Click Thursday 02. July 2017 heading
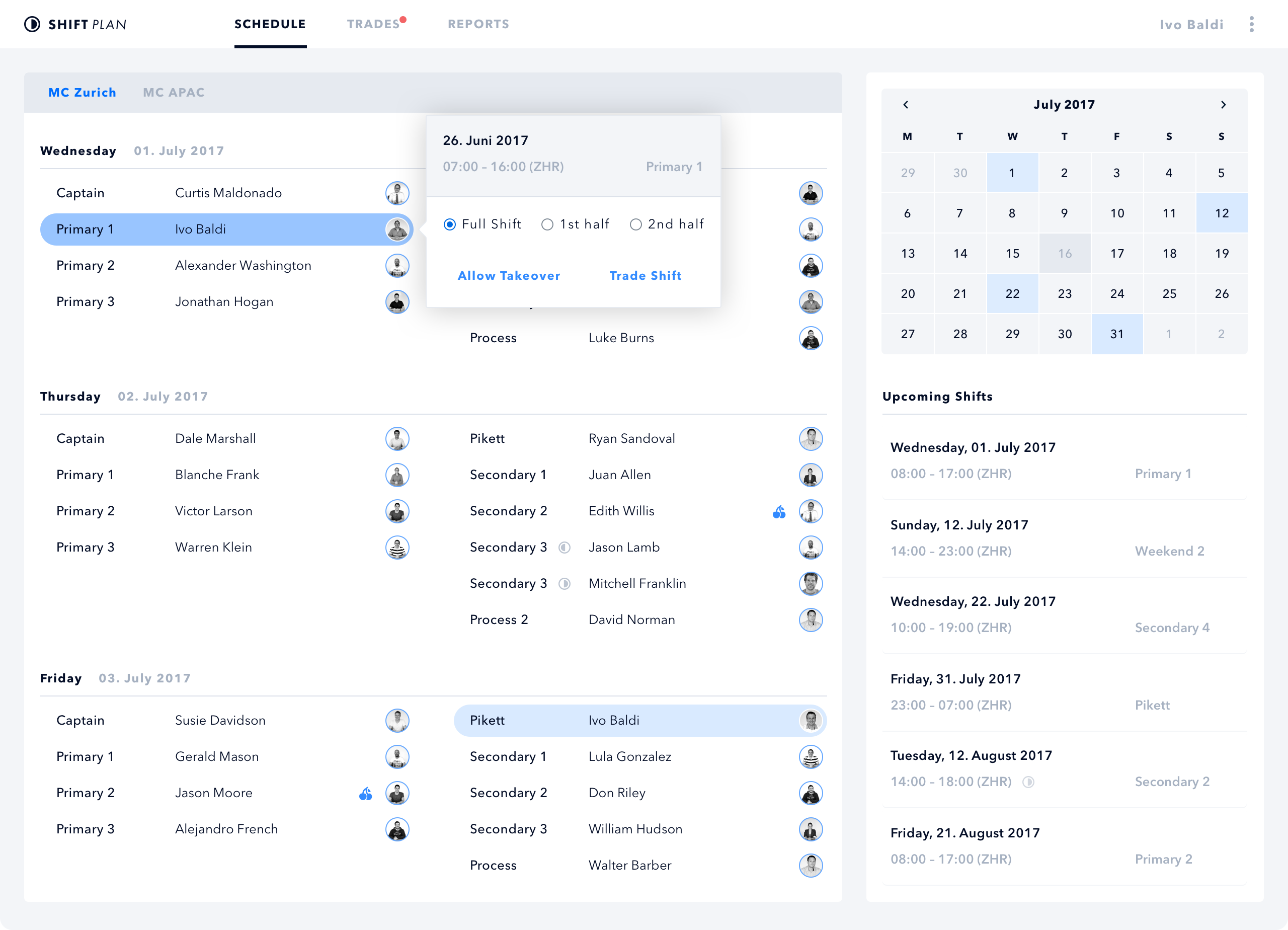 (124, 397)
